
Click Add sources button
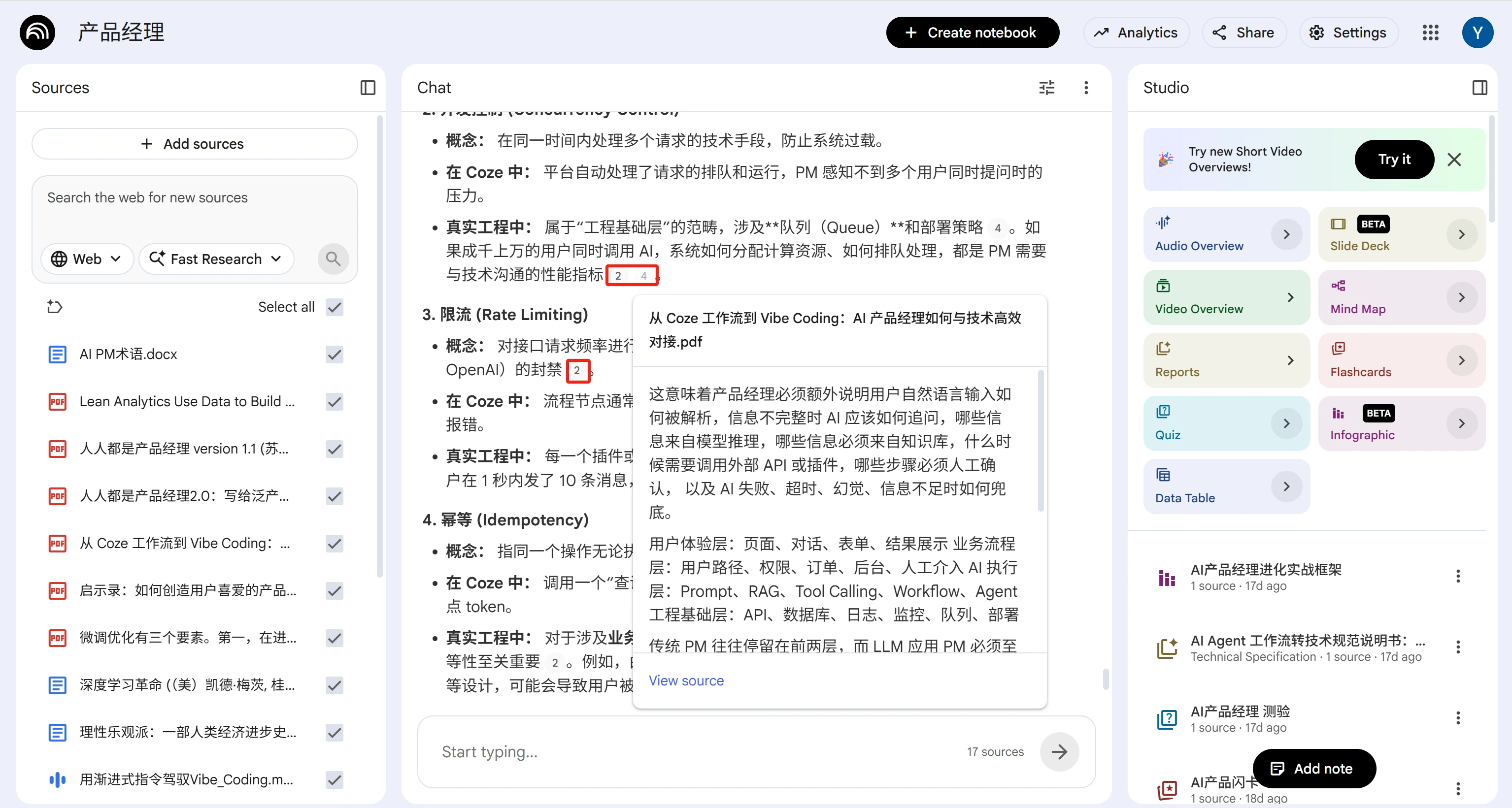tap(194, 144)
